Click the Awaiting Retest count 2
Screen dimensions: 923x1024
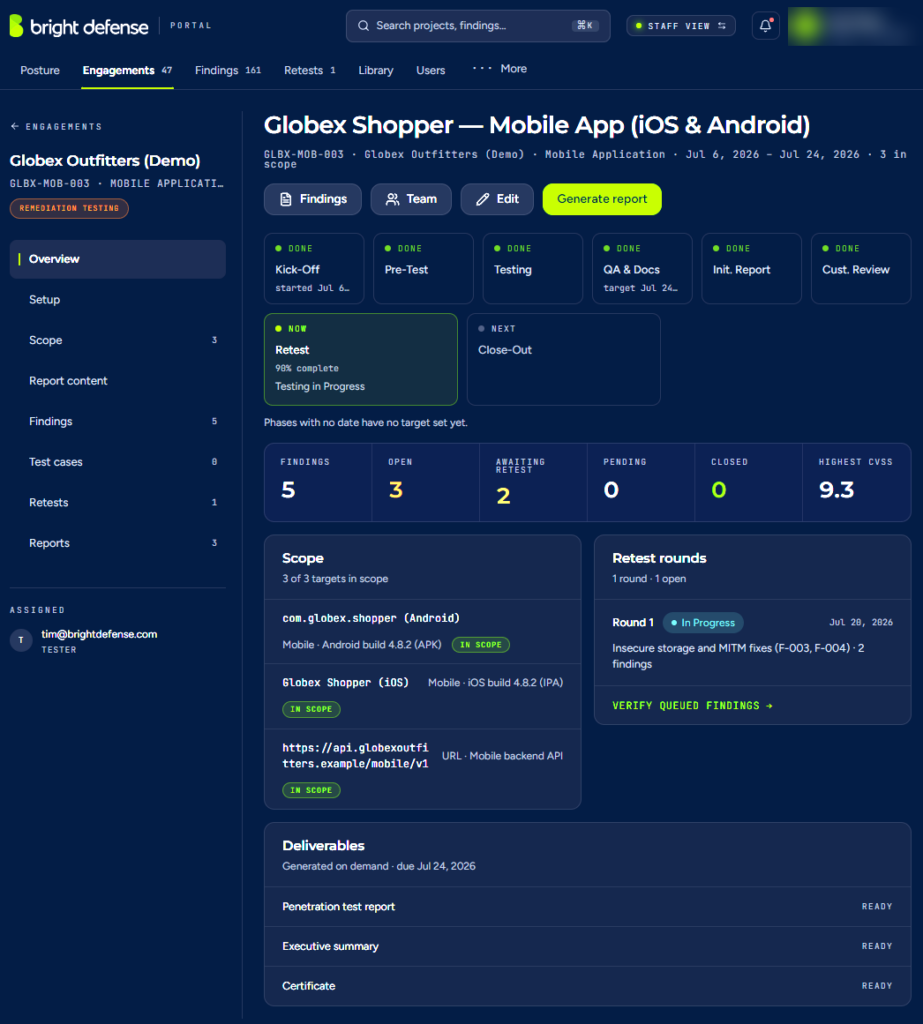(x=503, y=496)
